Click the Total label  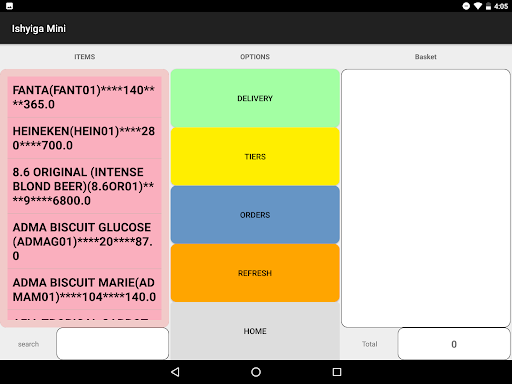click(370, 344)
